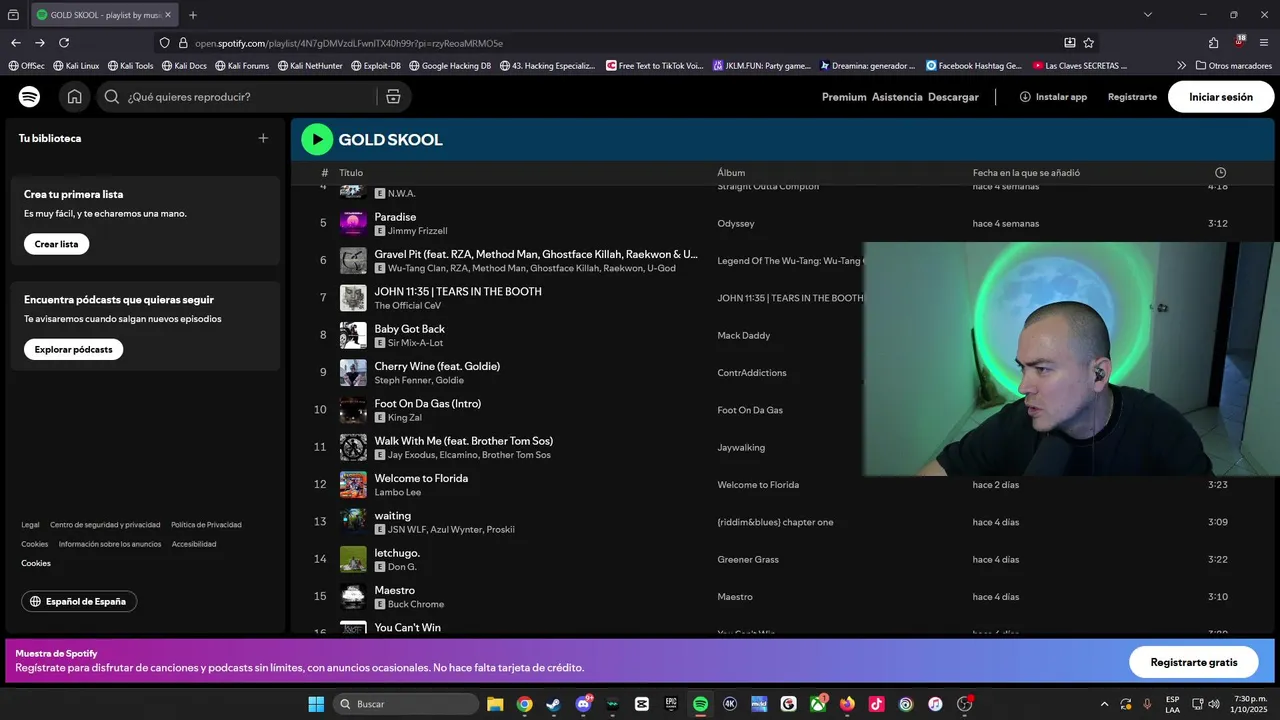Click Explorar pódcasts button

[73, 349]
